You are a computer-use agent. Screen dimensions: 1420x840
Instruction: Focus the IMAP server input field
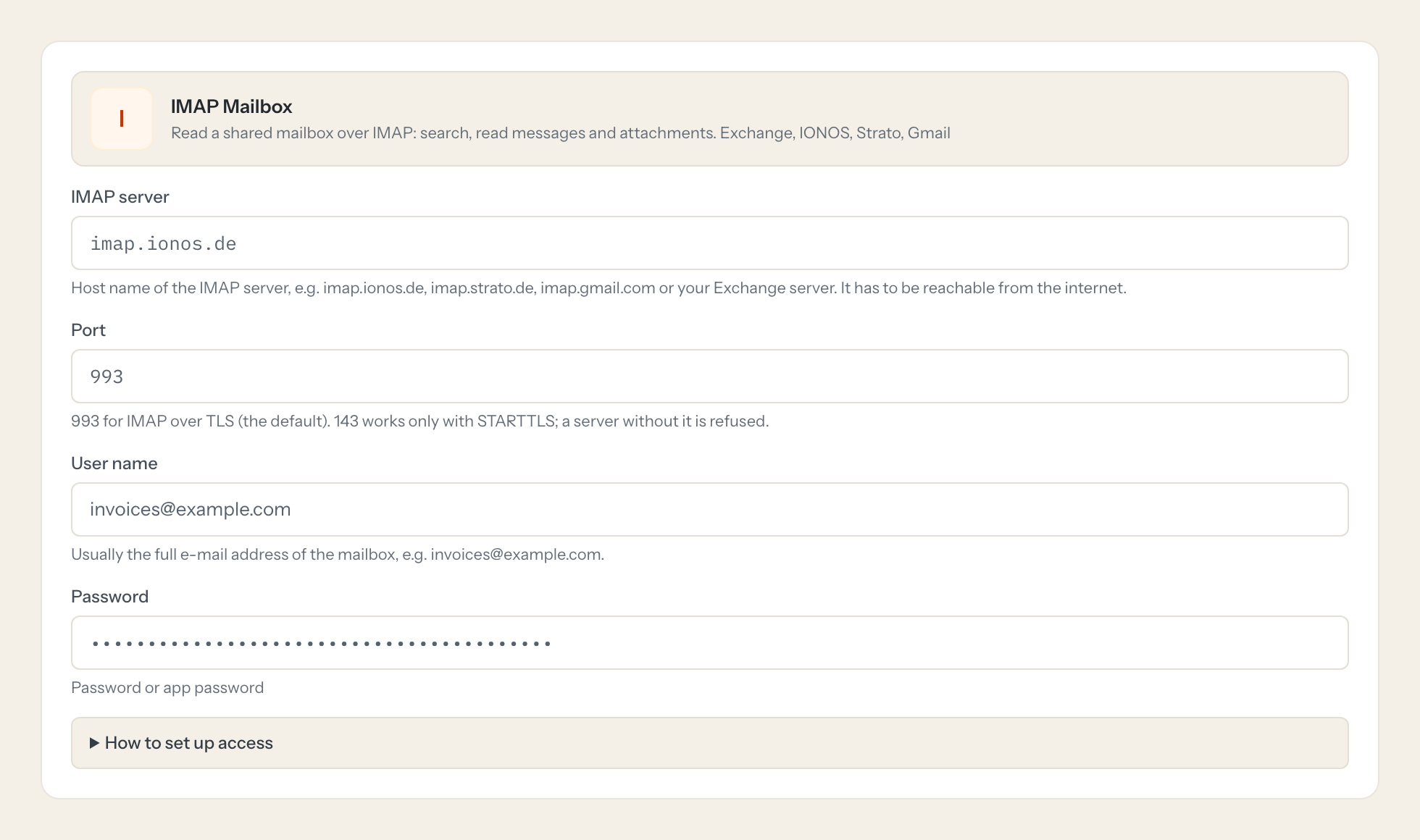(710, 243)
